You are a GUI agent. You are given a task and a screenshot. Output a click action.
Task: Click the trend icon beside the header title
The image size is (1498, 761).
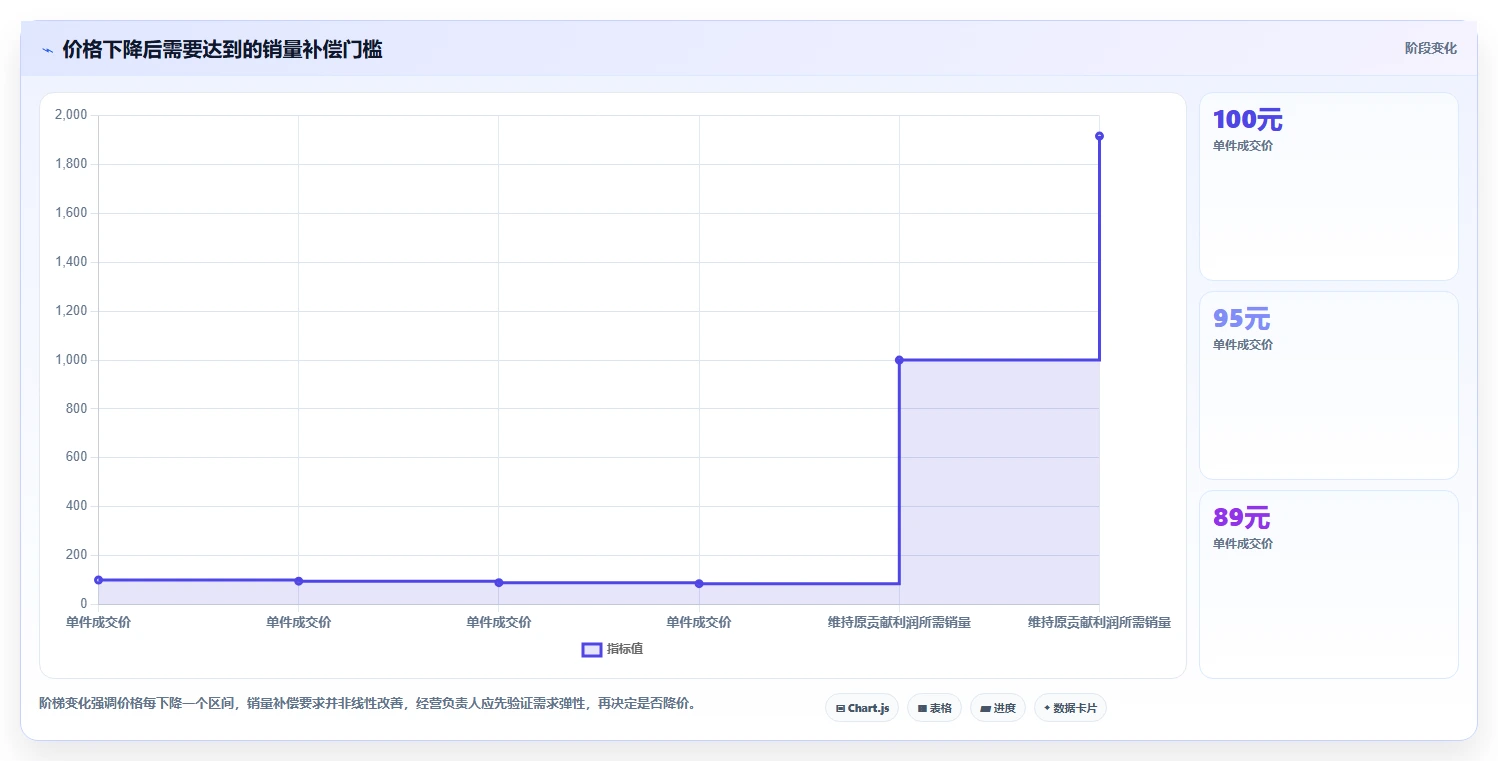tap(47, 50)
